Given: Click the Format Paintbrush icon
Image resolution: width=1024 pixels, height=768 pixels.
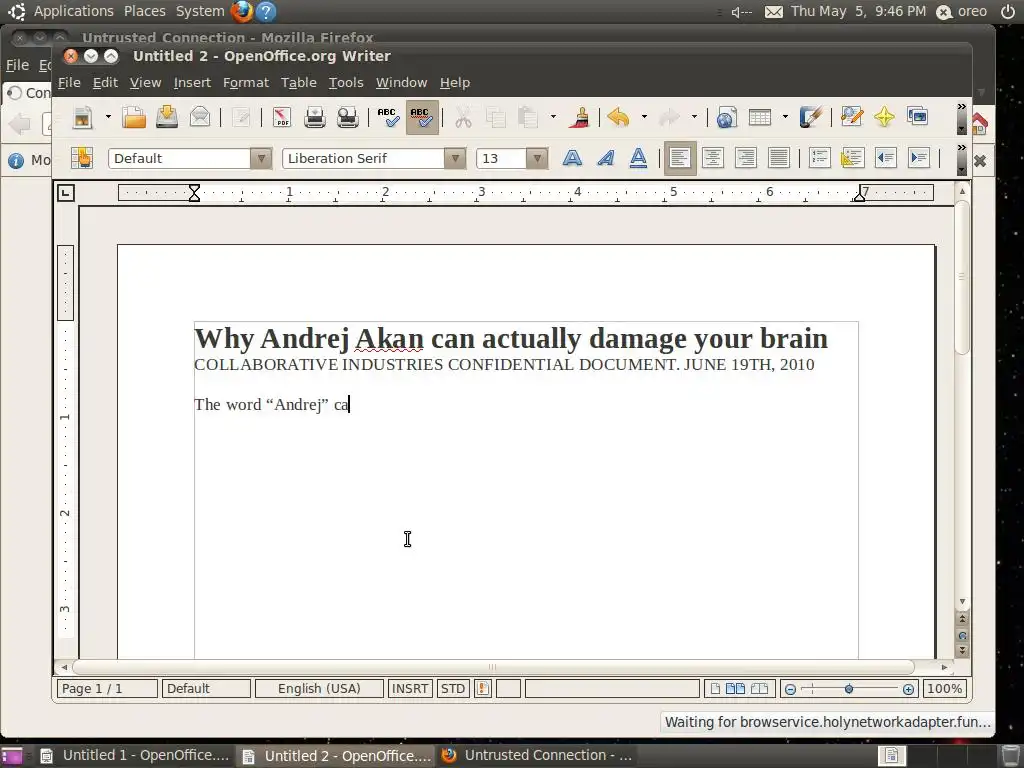Looking at the screenshot, I should pyautogui.click(x=579, y=118).
